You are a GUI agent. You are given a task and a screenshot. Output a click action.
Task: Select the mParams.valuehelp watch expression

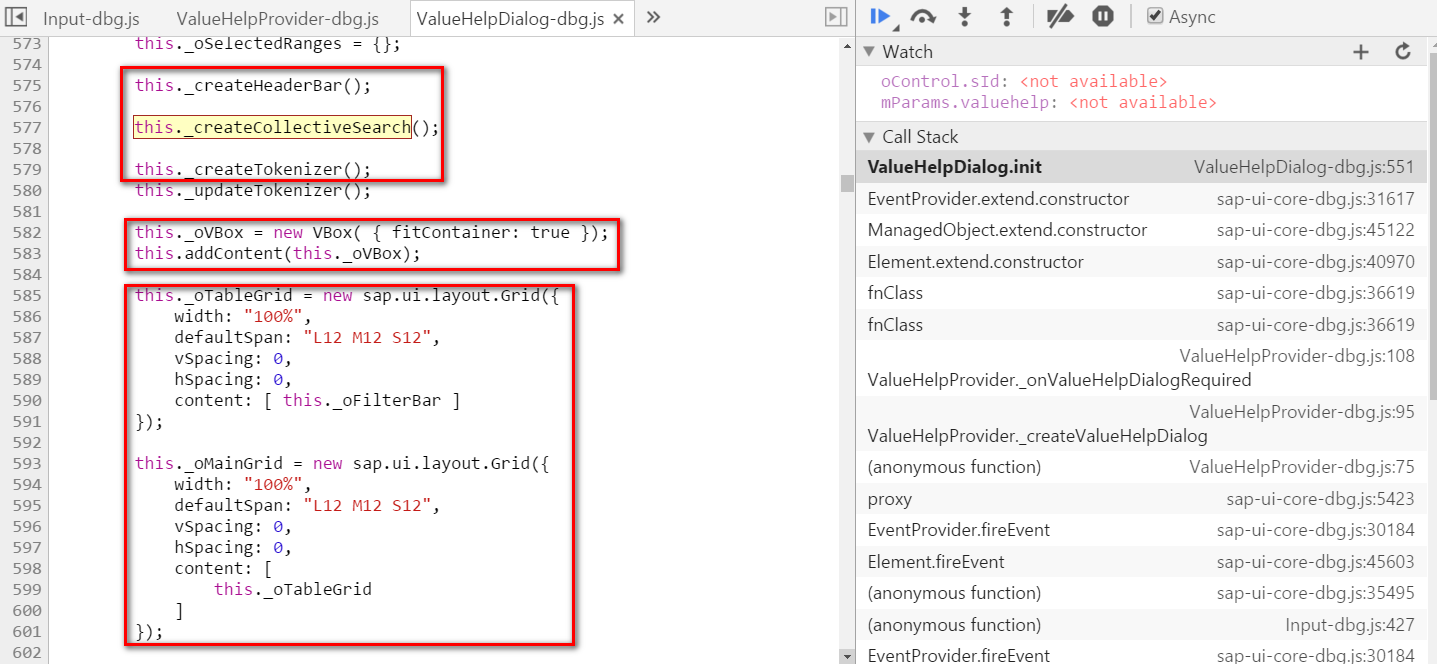(x=1048, y=102)
